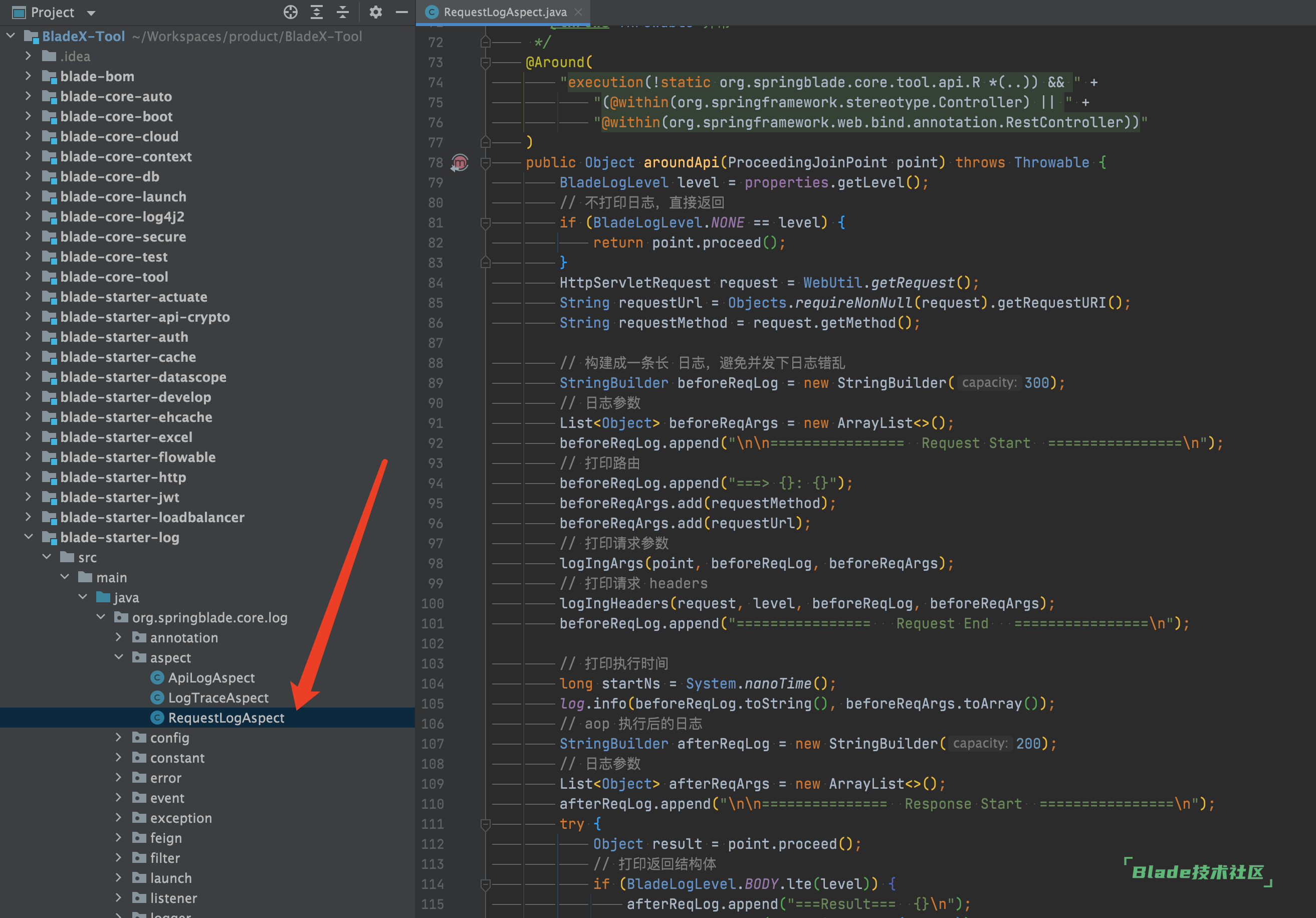Collapse the aspect package
This screenshot has width=1316, height=918.
tap(118, 657)
